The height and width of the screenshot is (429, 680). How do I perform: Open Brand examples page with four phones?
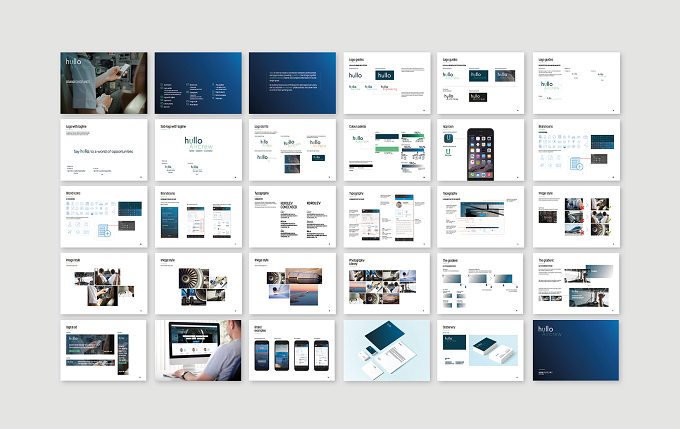(x=292, y=350)
